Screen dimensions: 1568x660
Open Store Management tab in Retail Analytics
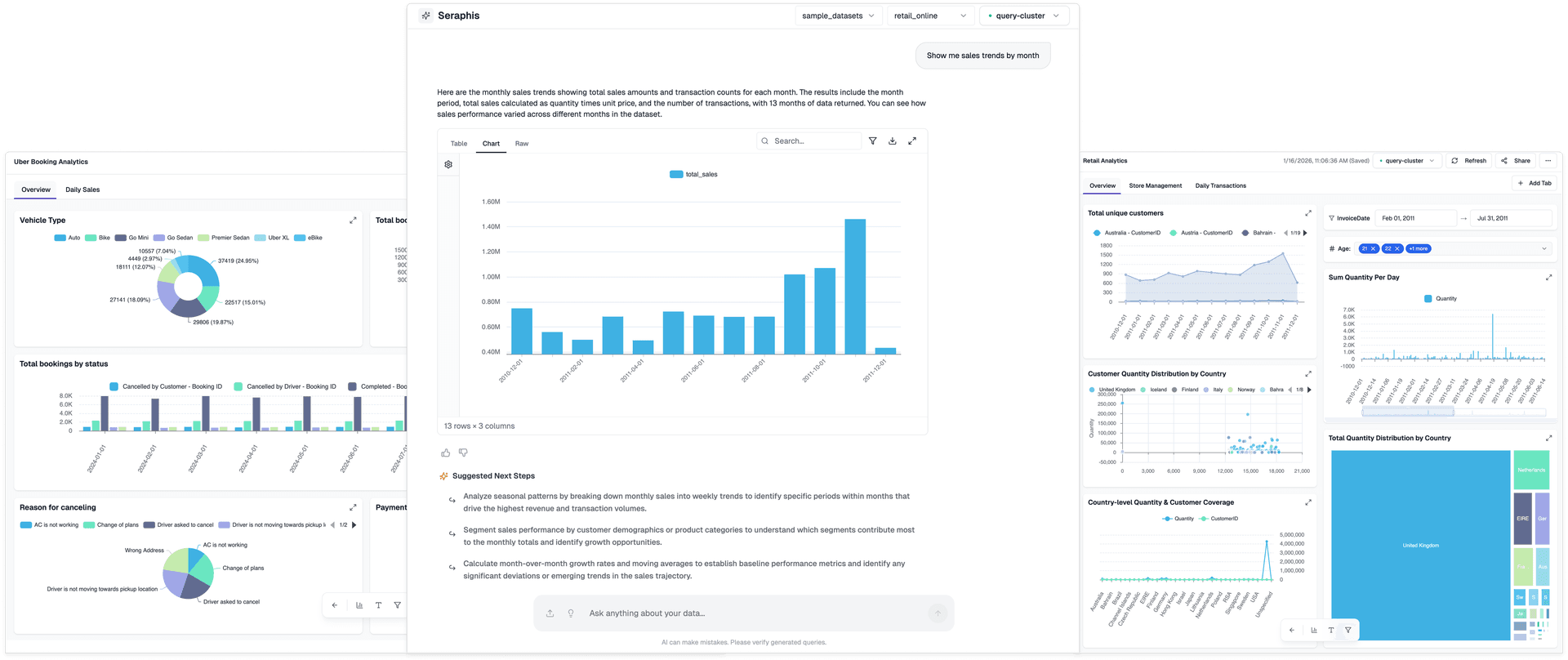1156,185
